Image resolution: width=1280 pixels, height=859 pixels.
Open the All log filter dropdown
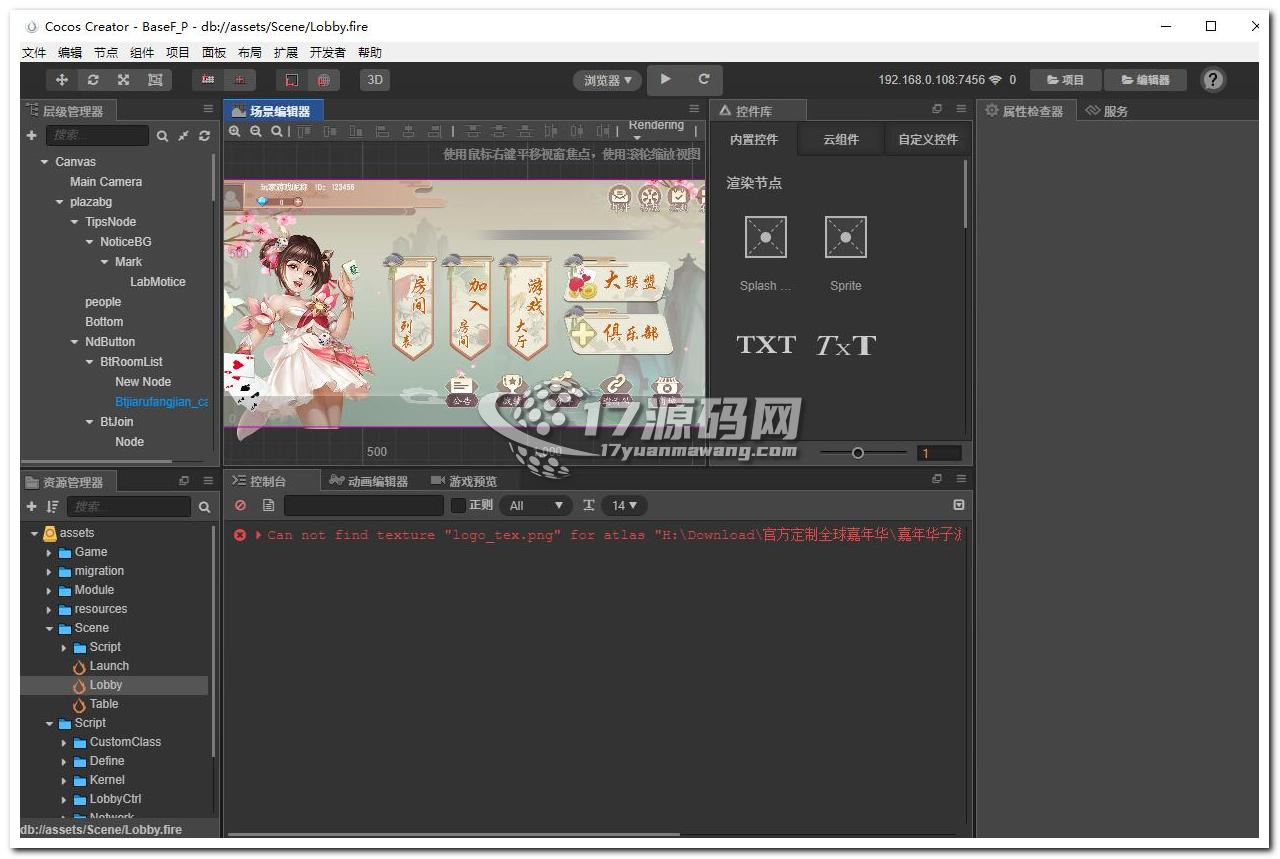536,506
